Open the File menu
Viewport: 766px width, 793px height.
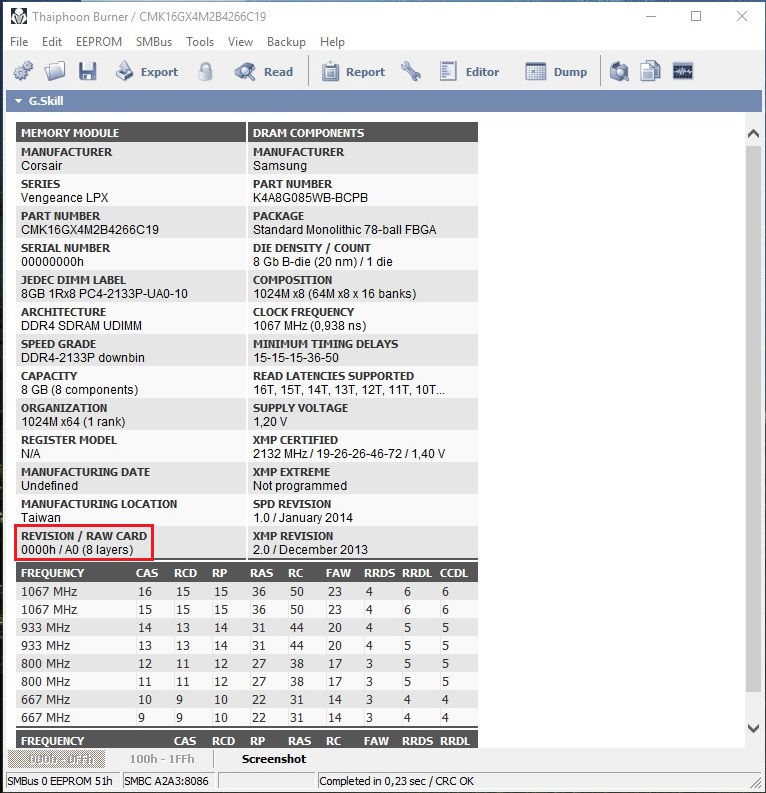pyautogui.click(x=19, y=42)
